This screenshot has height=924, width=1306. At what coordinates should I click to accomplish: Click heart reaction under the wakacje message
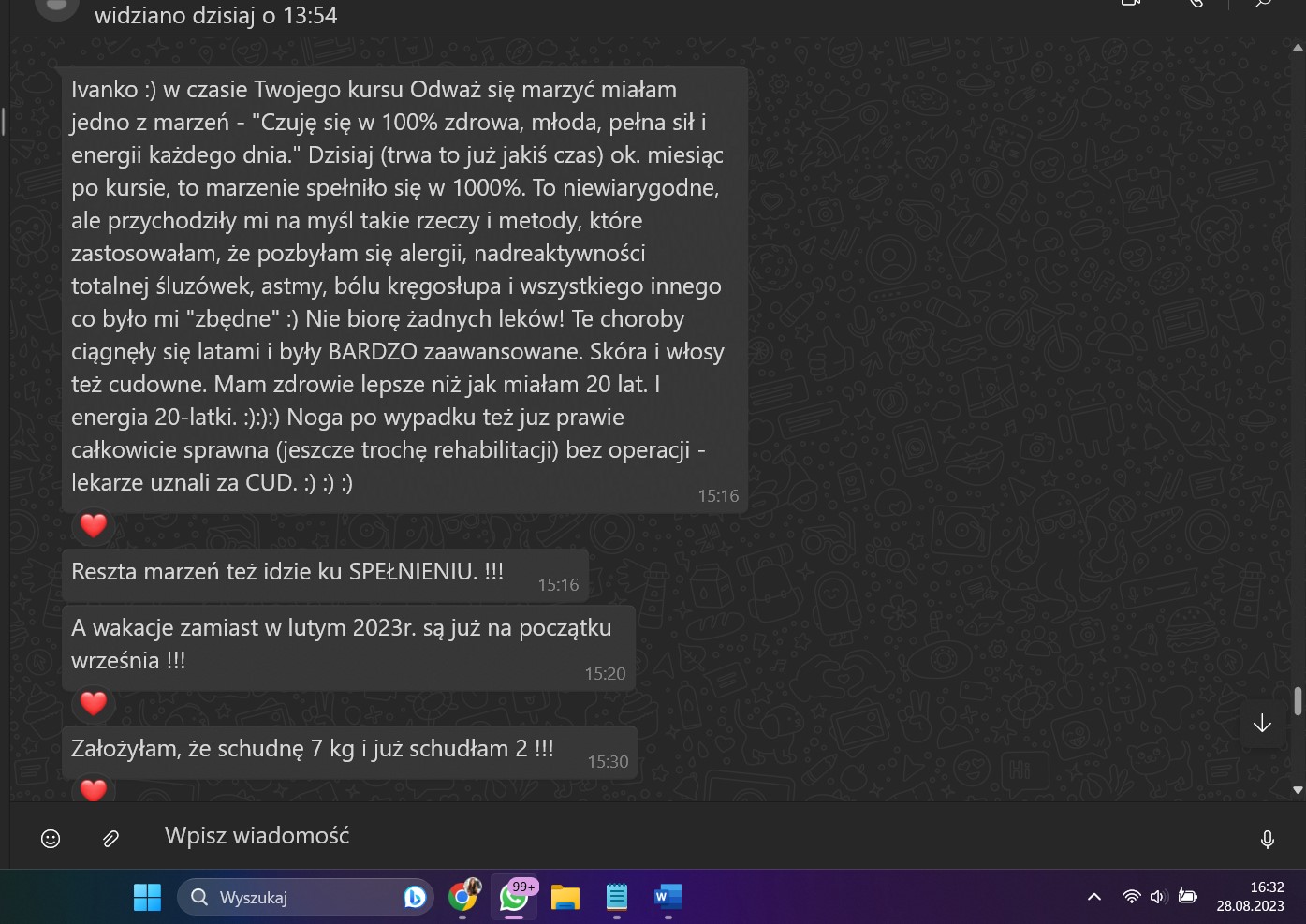click(x=94, y=703)
